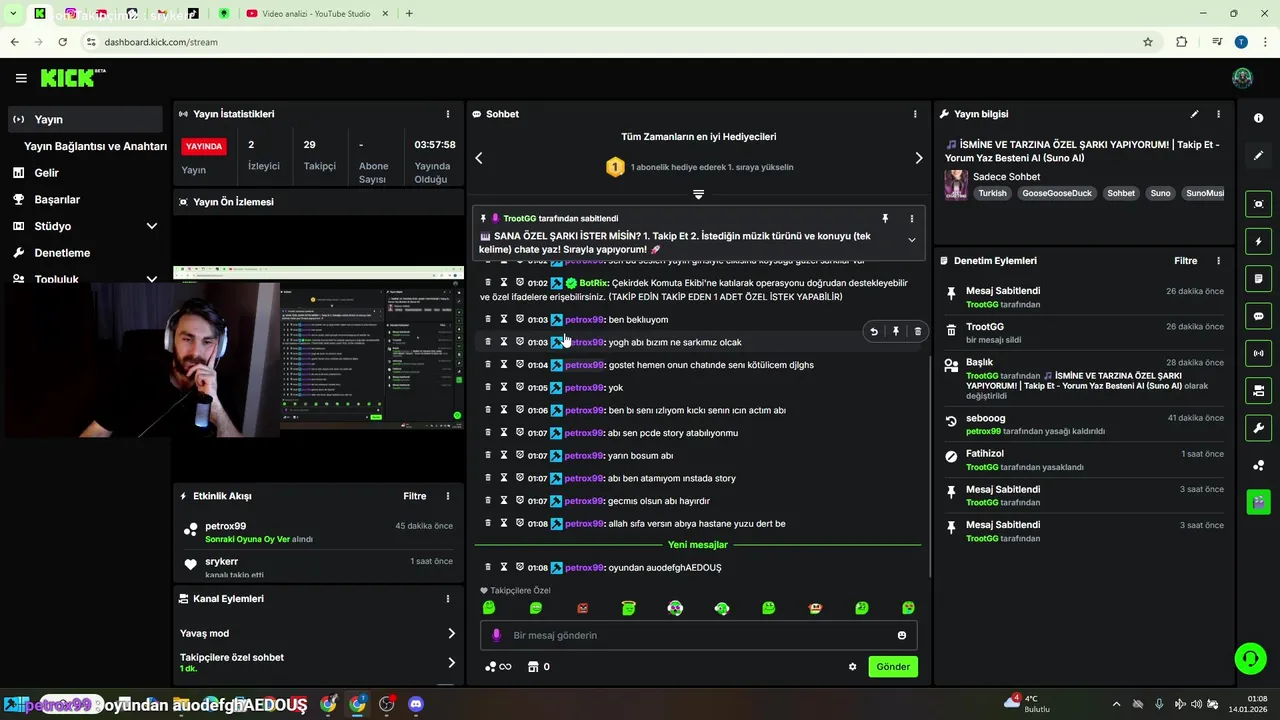The width and height of the screenshot is (1280, 720).
Task: Toggle the lightning activity feed icon
Action: coord(1258,241)
